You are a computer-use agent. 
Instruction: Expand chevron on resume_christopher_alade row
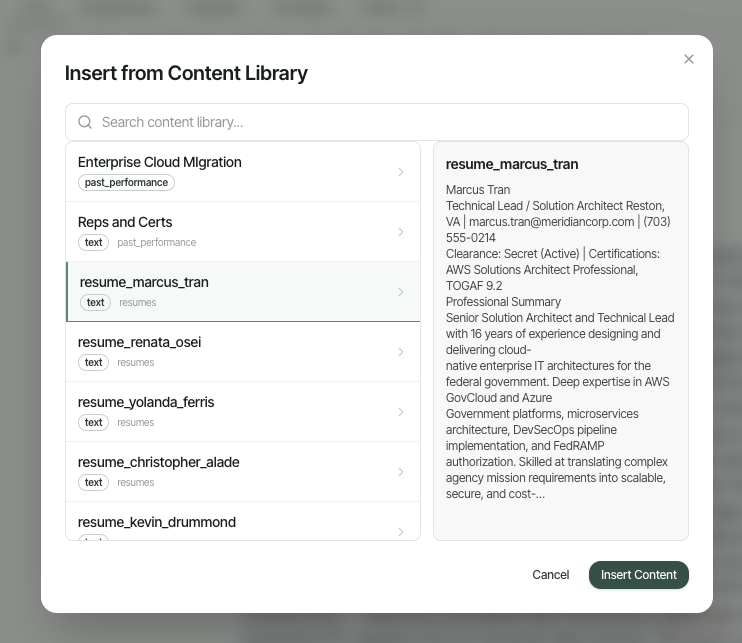coord(401,472)
